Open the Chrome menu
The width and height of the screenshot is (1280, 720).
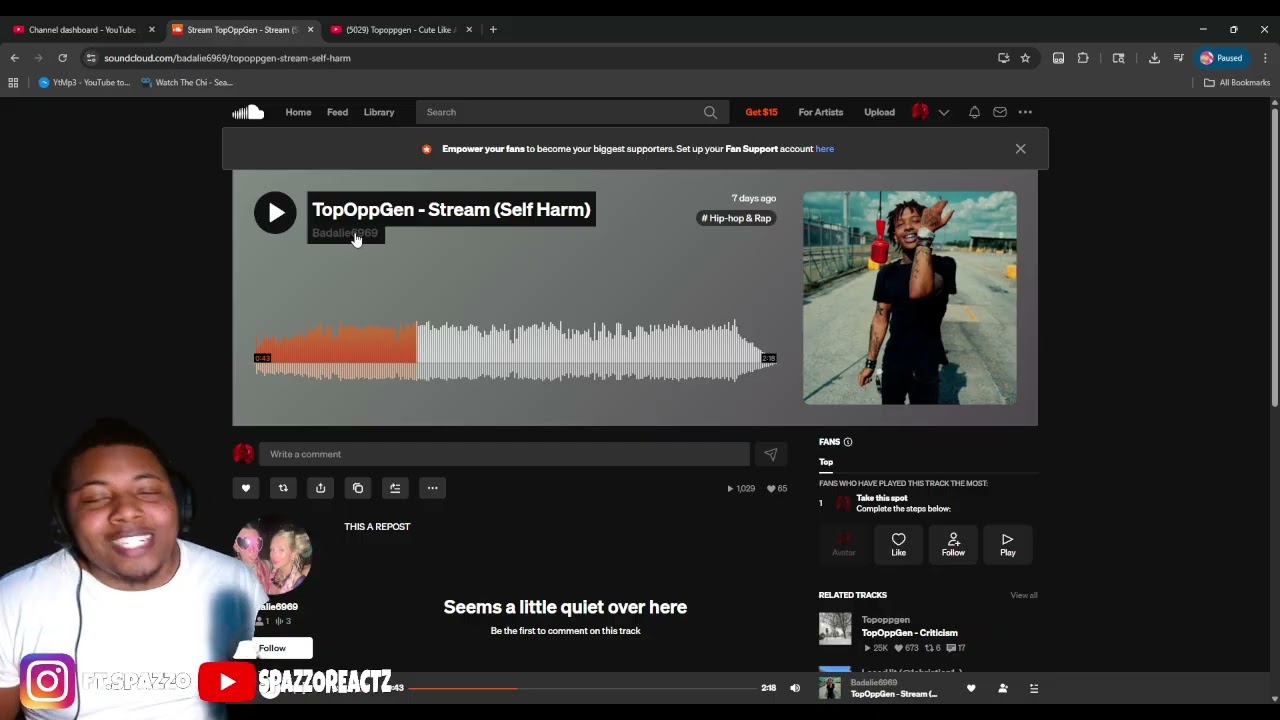point(1265,58)
